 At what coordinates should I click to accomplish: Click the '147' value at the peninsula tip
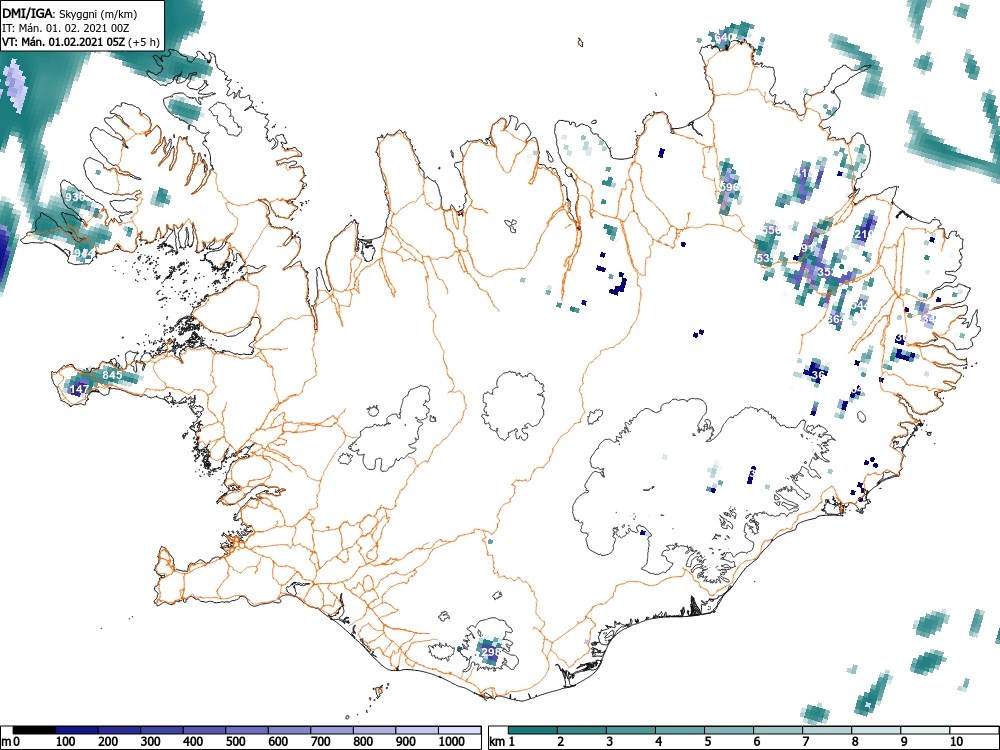click(x=79, y=389)
